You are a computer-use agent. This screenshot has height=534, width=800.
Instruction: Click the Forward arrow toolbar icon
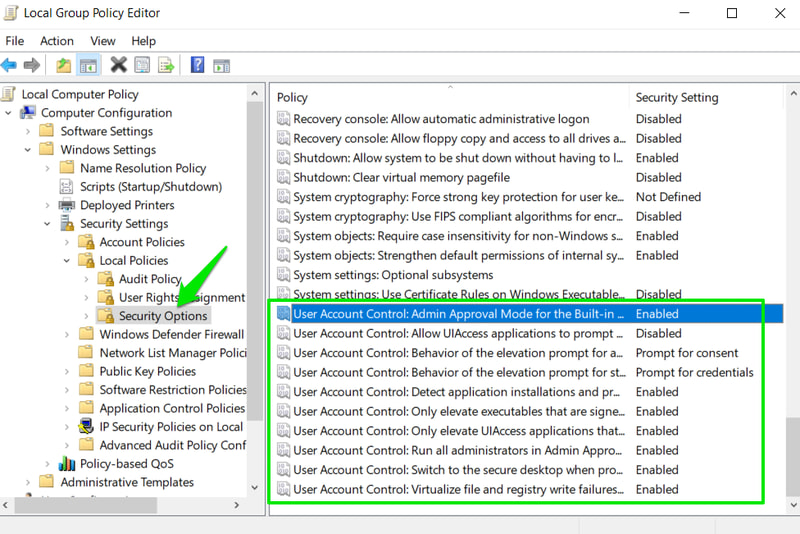pyautogui.click(x=32, y=65)
